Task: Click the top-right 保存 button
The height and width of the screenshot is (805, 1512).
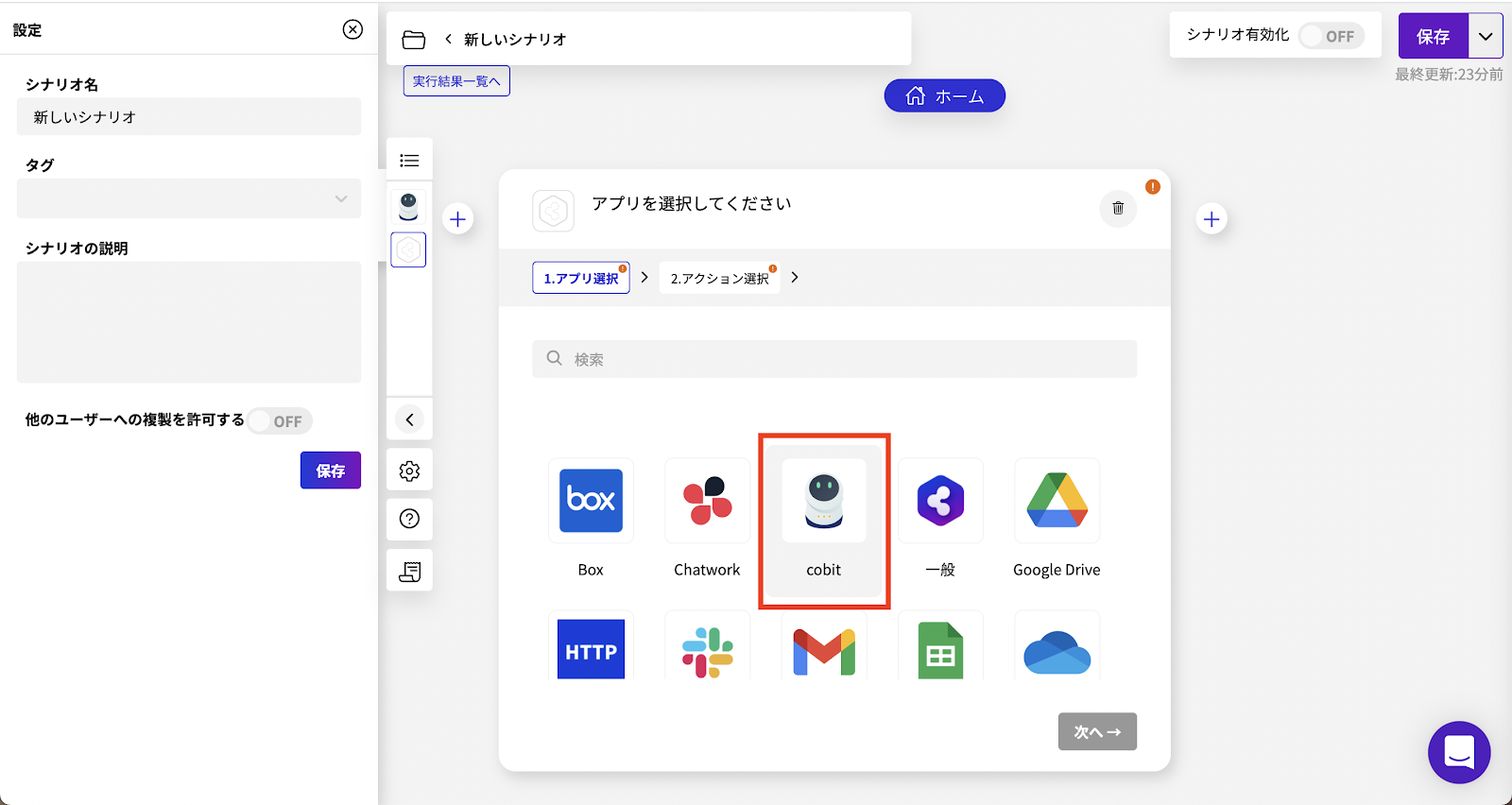Action: click(x=1434, y=36)
